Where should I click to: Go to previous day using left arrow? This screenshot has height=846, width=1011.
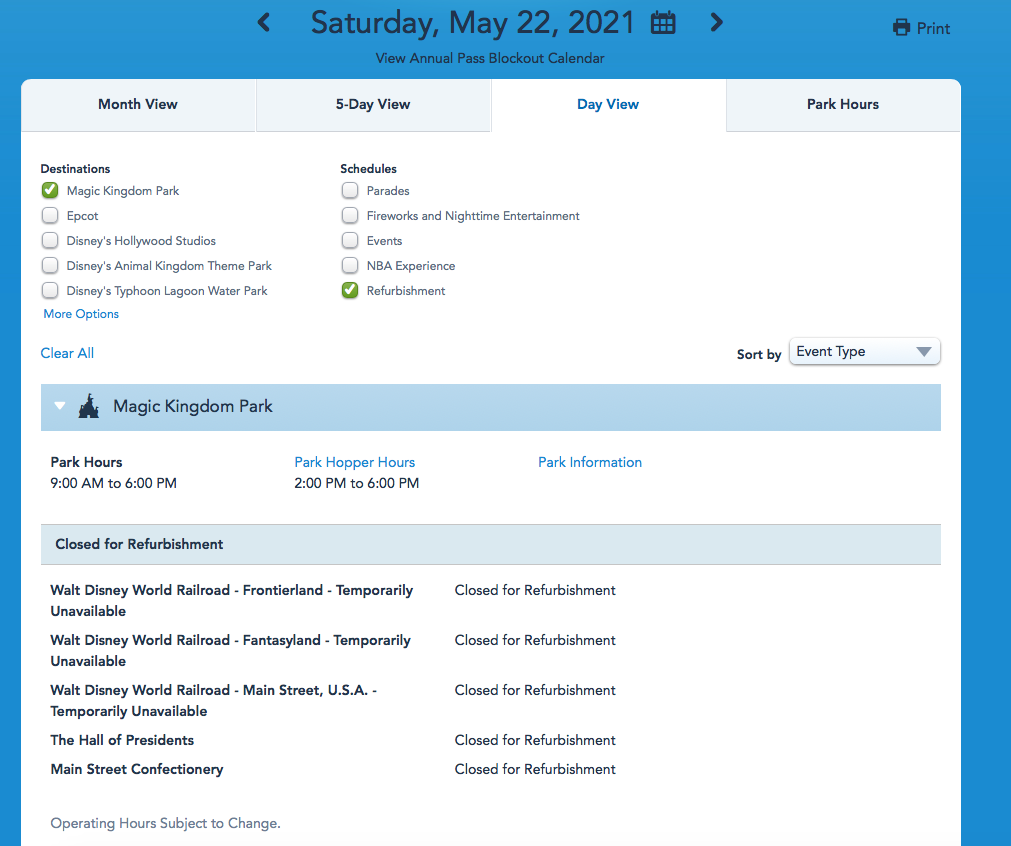click(264, 22)
